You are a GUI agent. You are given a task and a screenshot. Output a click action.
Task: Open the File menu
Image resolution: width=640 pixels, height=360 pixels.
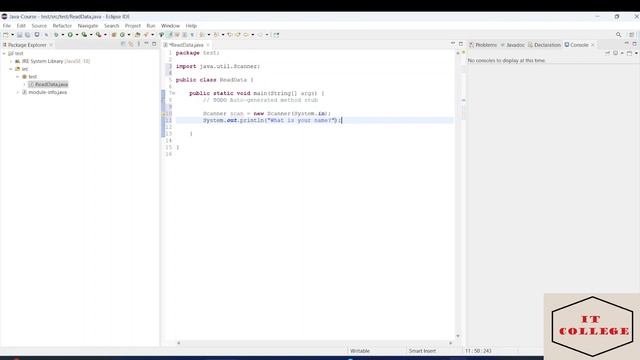point(7,26)
